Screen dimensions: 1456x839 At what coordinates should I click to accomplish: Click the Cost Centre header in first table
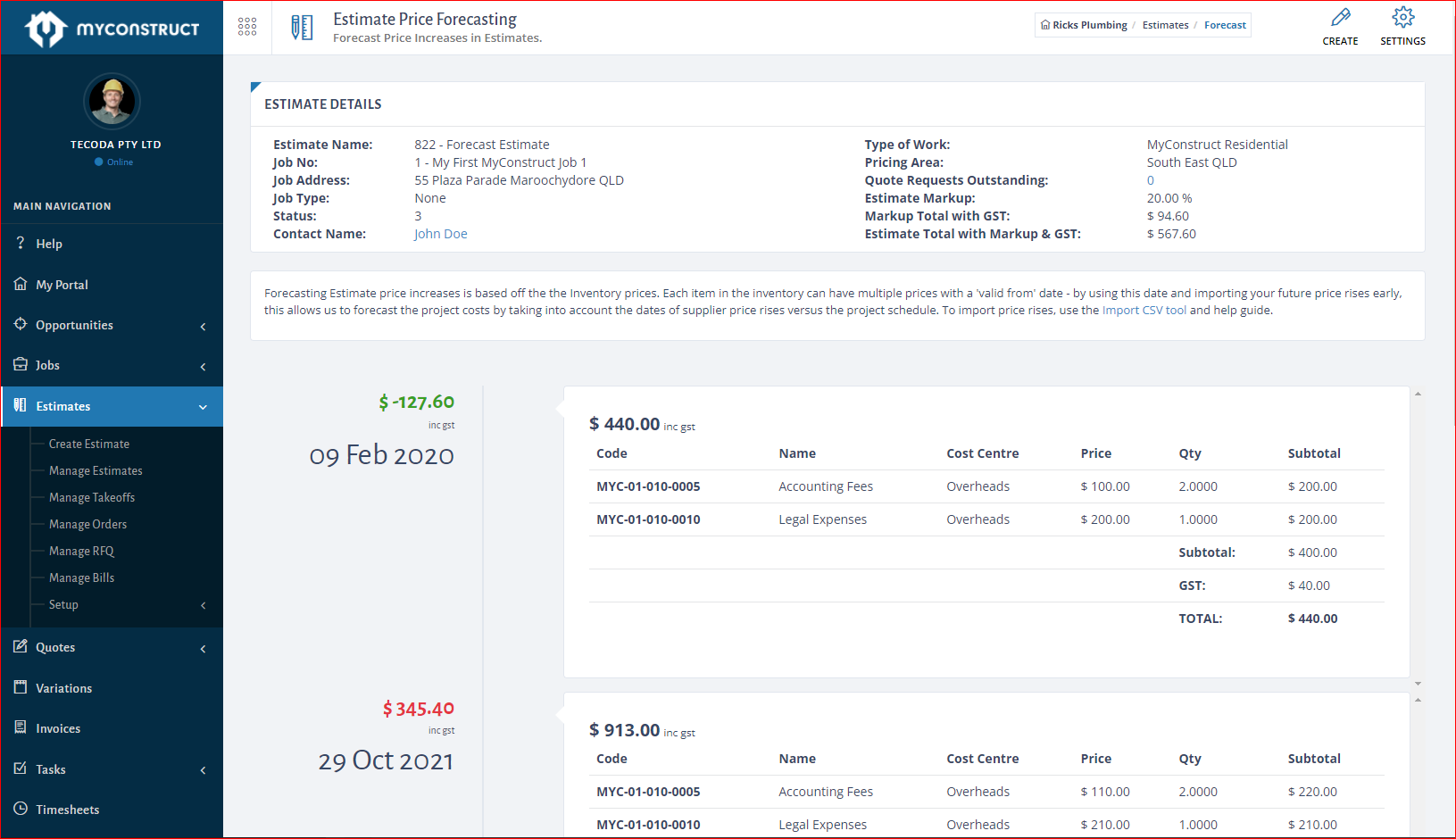pyautogui.click(x=982, y=453)
